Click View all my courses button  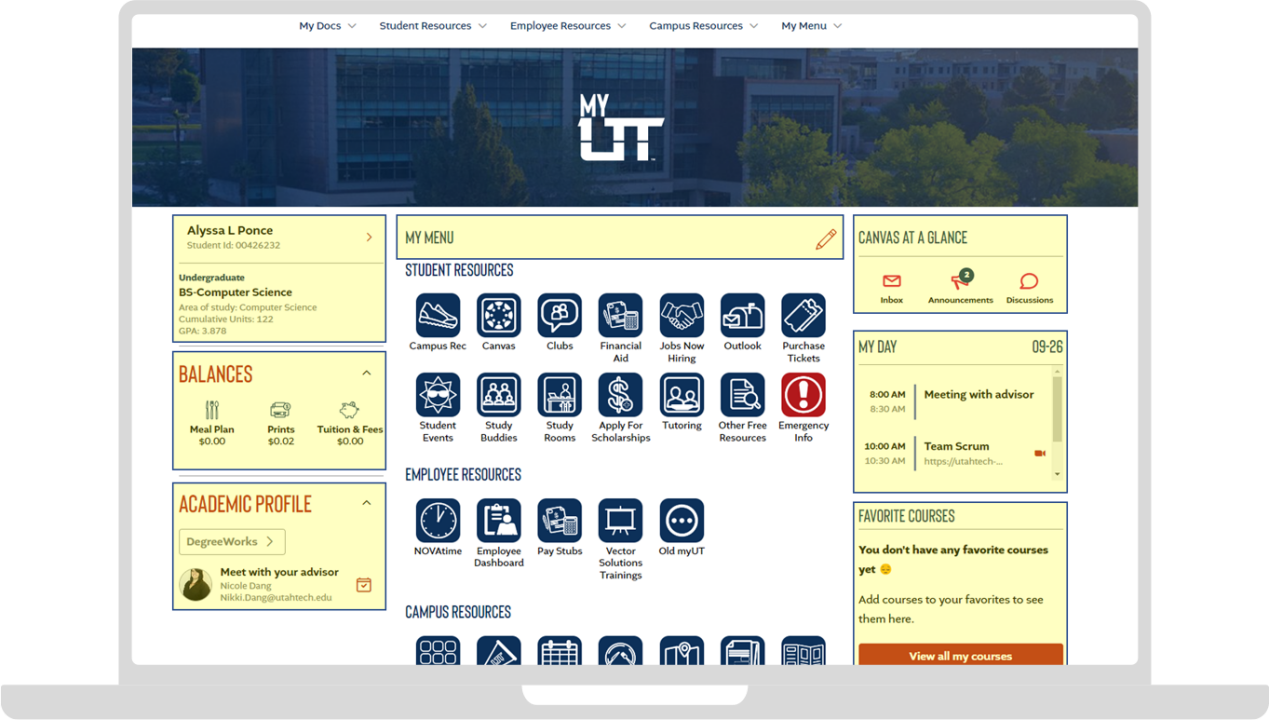pyautogui.click(x=960, y=656)
